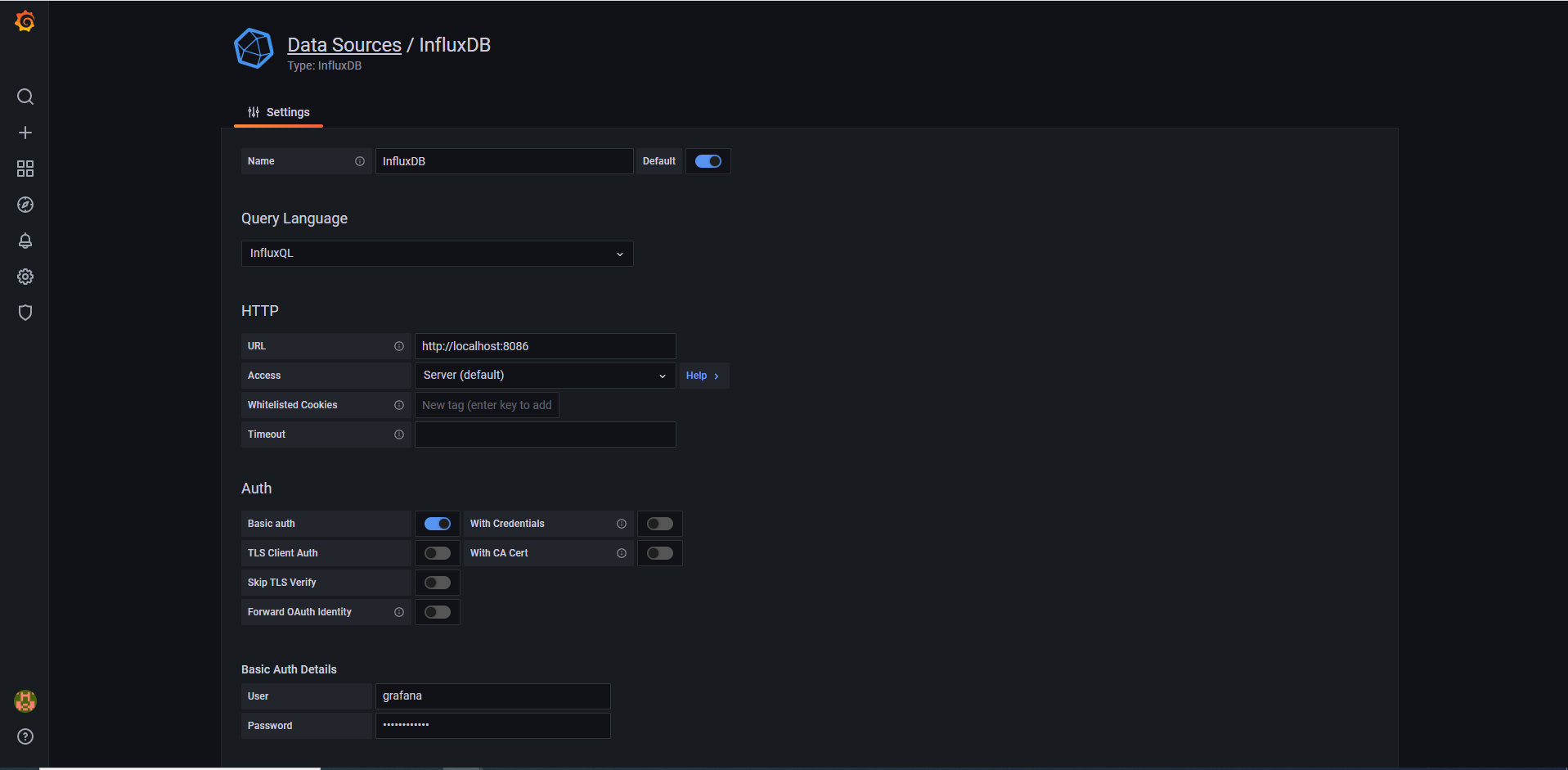
Task: Enable the Skip TLS Verify switch
Action: (x=438, y=583)
